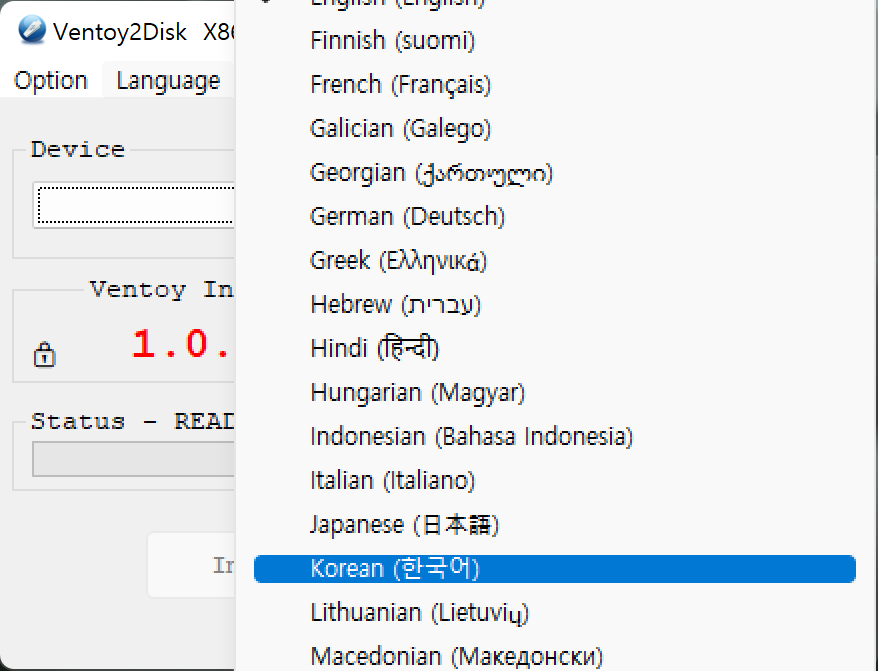Select Hindi language entry
The height and width of the screenshot is (671, 878).
tap(554, 349)
